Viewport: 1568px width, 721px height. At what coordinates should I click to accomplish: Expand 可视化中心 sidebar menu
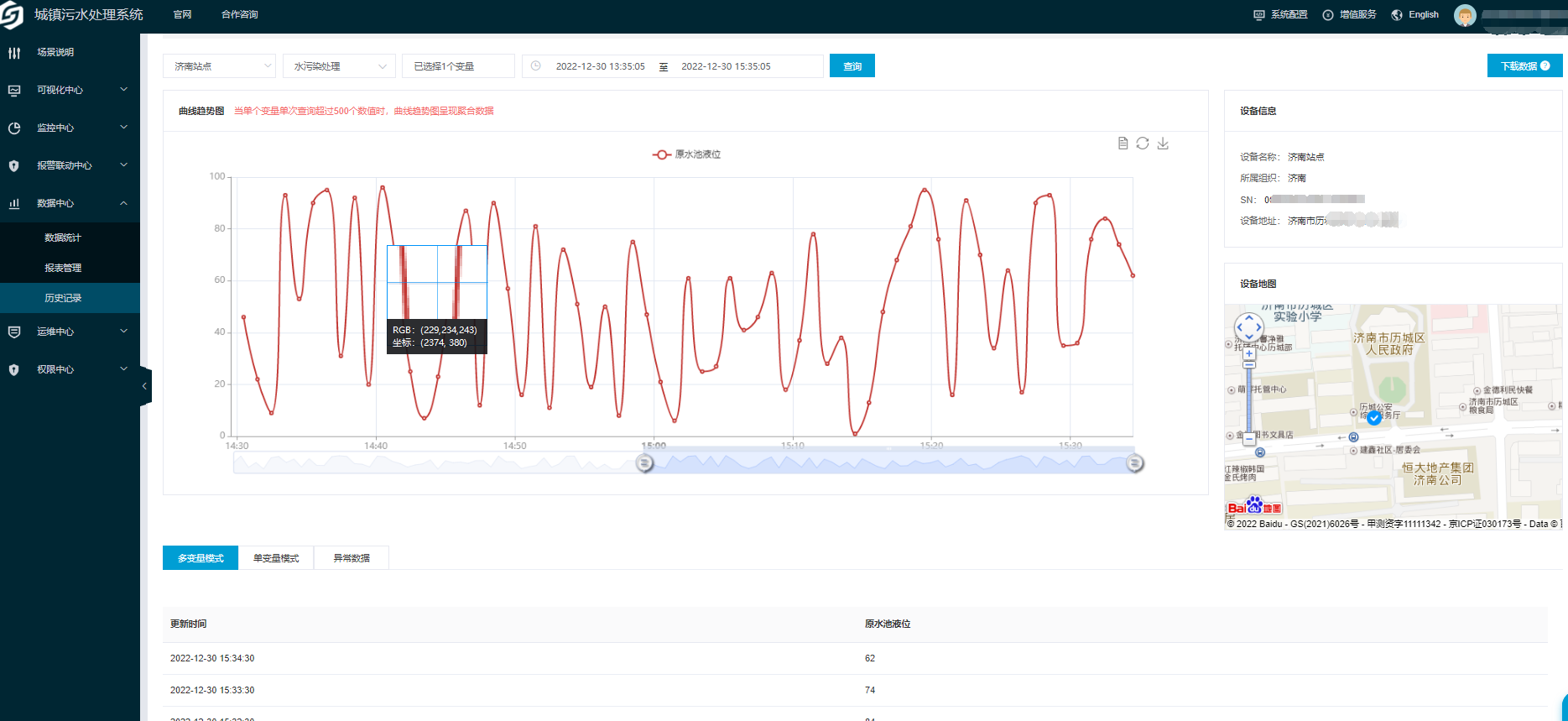coord(70,90)
